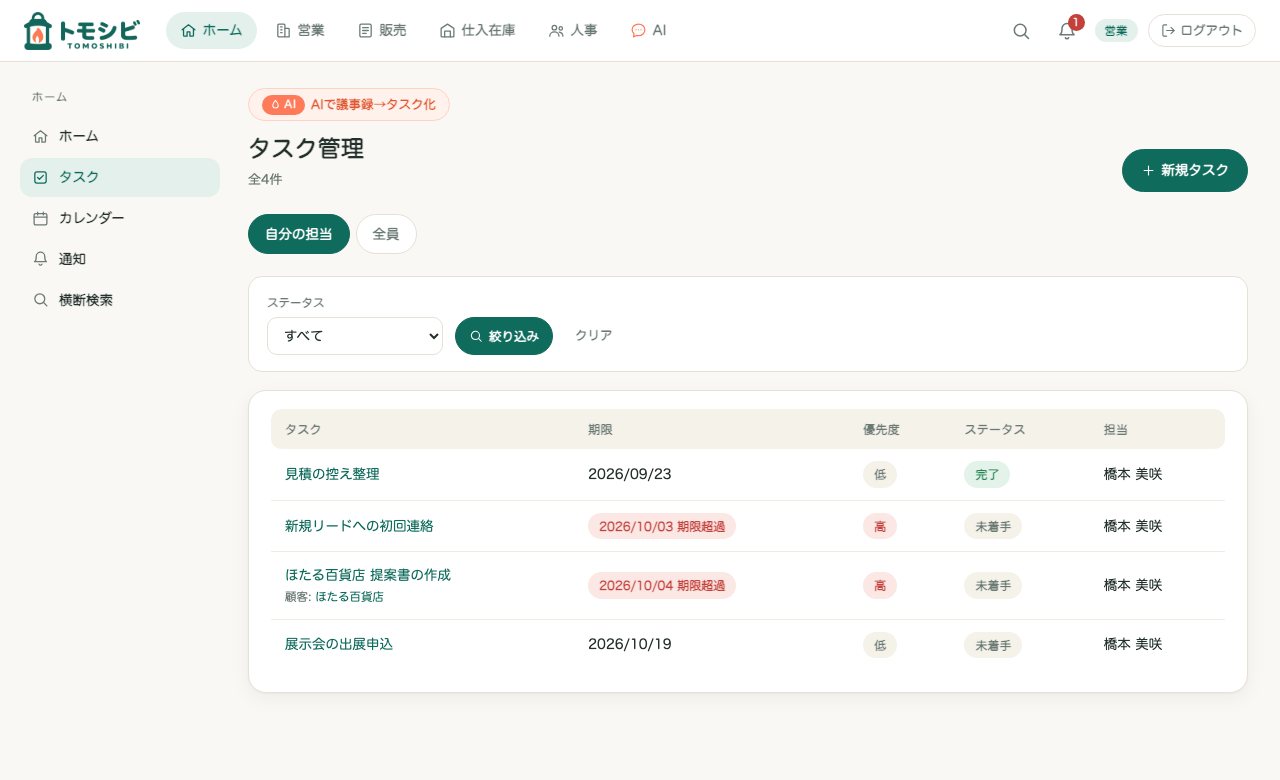
Task: Click the 2026/10/03 期限超過 badge
Action: pos(662,526)
